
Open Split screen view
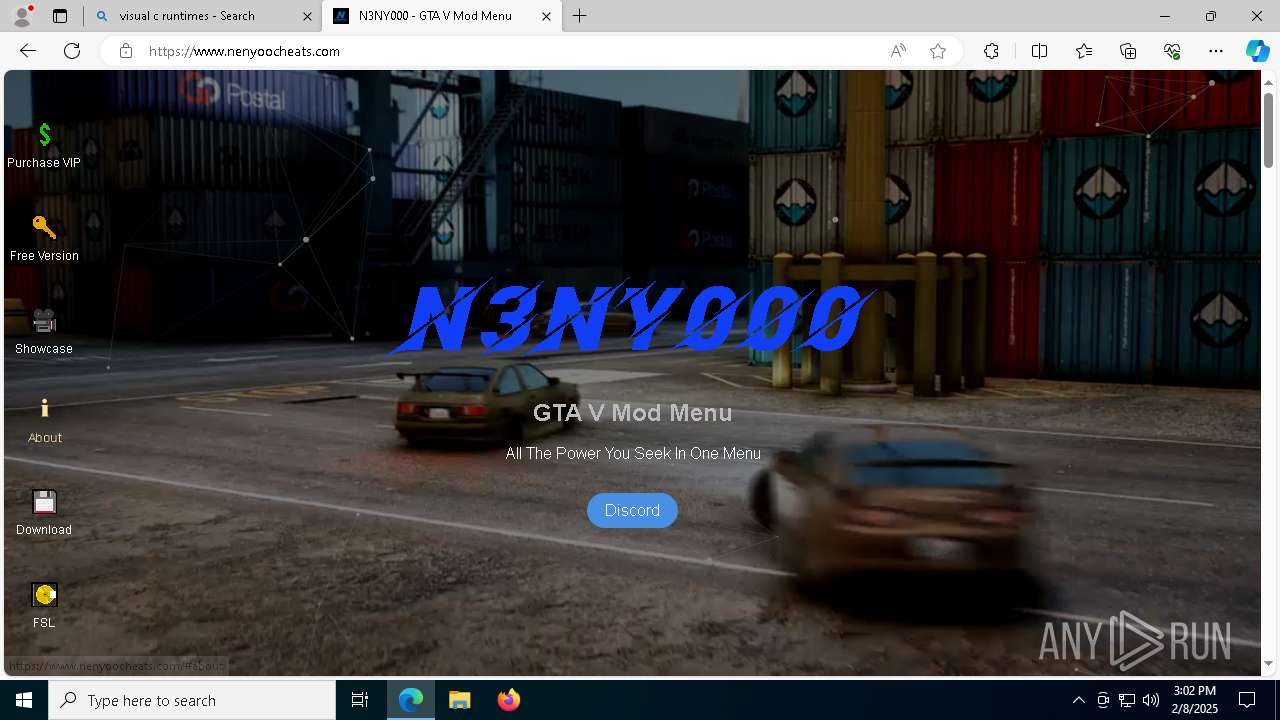point(1039,51)
